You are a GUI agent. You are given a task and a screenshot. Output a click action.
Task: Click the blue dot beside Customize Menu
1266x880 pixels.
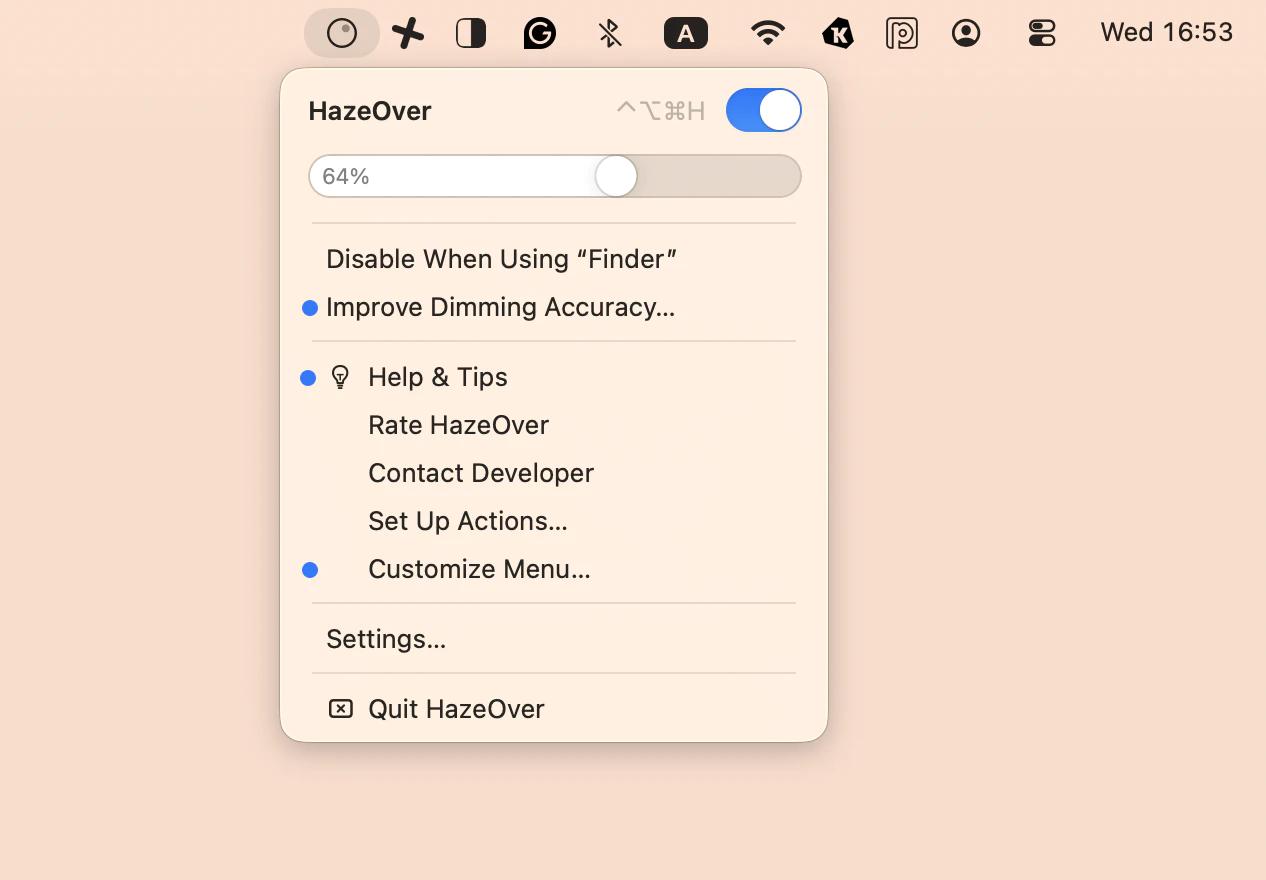(x=309, y=569)
